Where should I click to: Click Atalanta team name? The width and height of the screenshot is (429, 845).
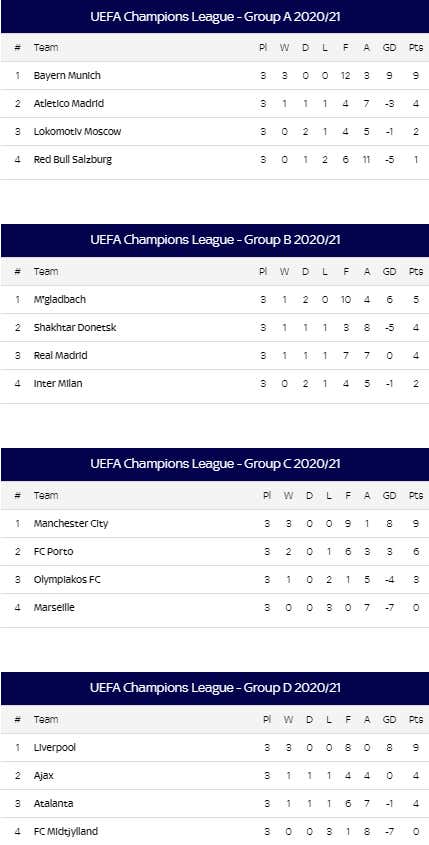click(53, 804)
